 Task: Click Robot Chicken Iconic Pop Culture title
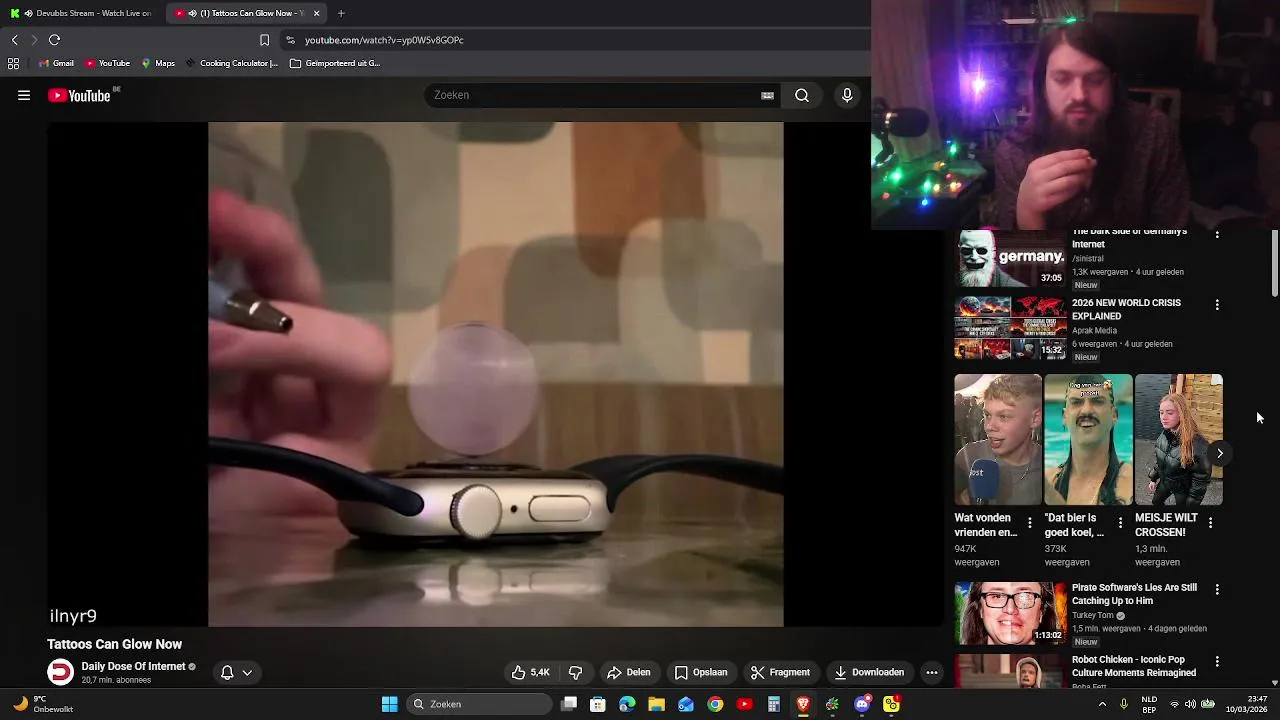point(1134,666)
